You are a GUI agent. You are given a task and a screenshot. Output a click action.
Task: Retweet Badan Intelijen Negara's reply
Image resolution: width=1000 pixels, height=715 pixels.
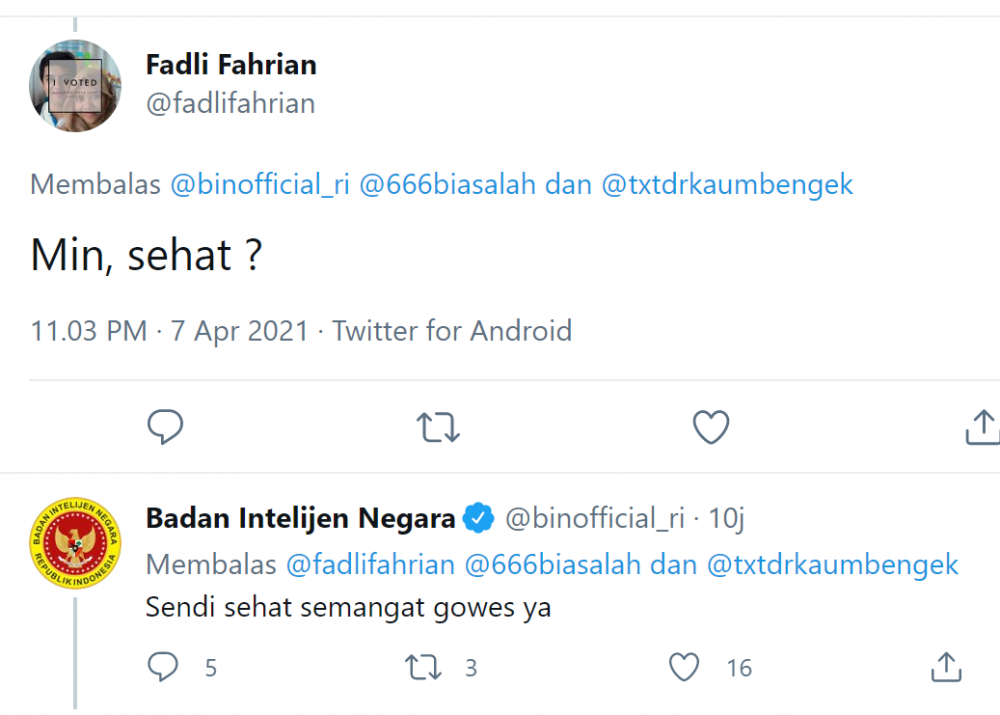[424, 667]
